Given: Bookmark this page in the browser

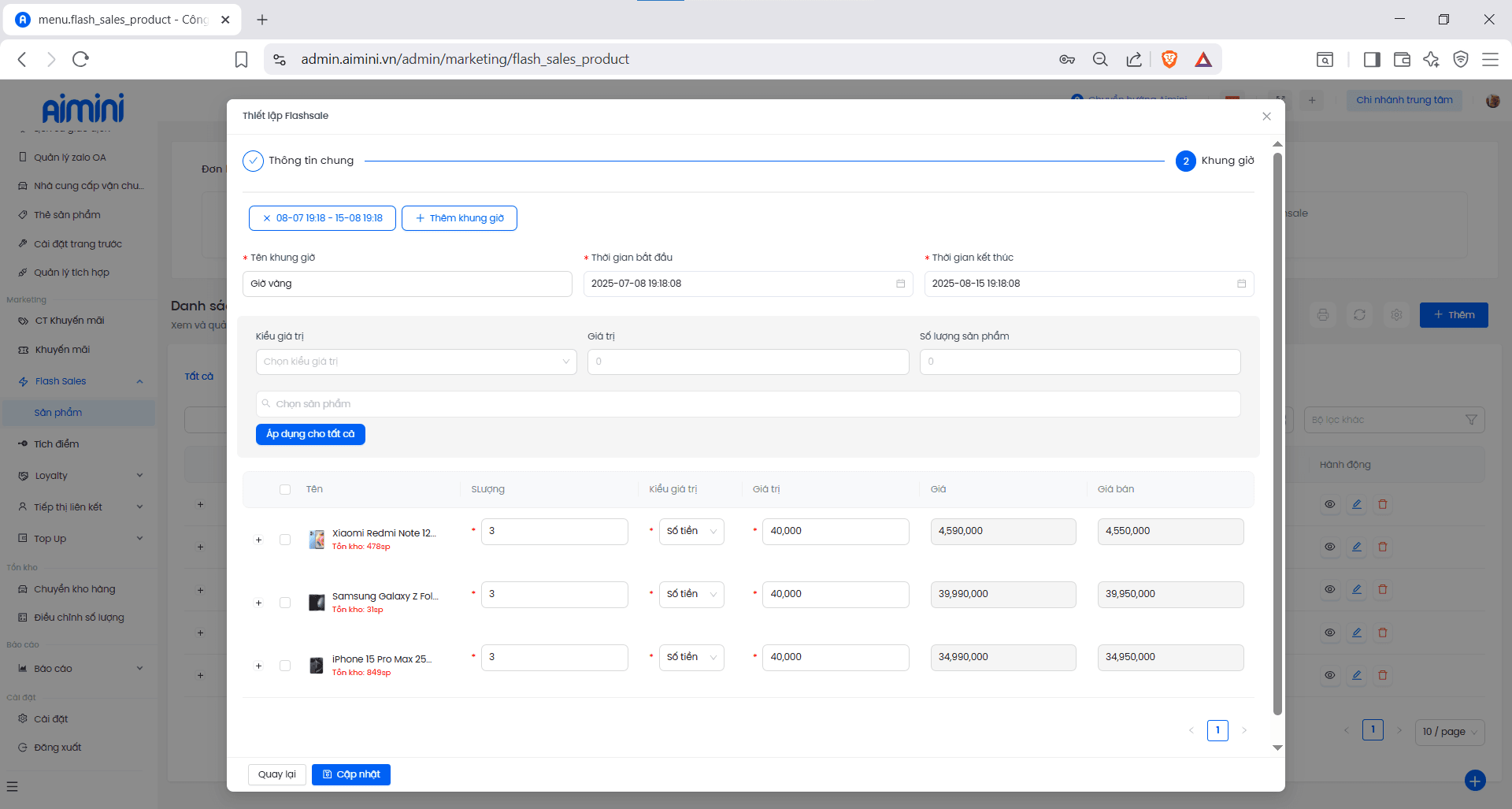Looking at the screenshot, I should coord(242,59).
